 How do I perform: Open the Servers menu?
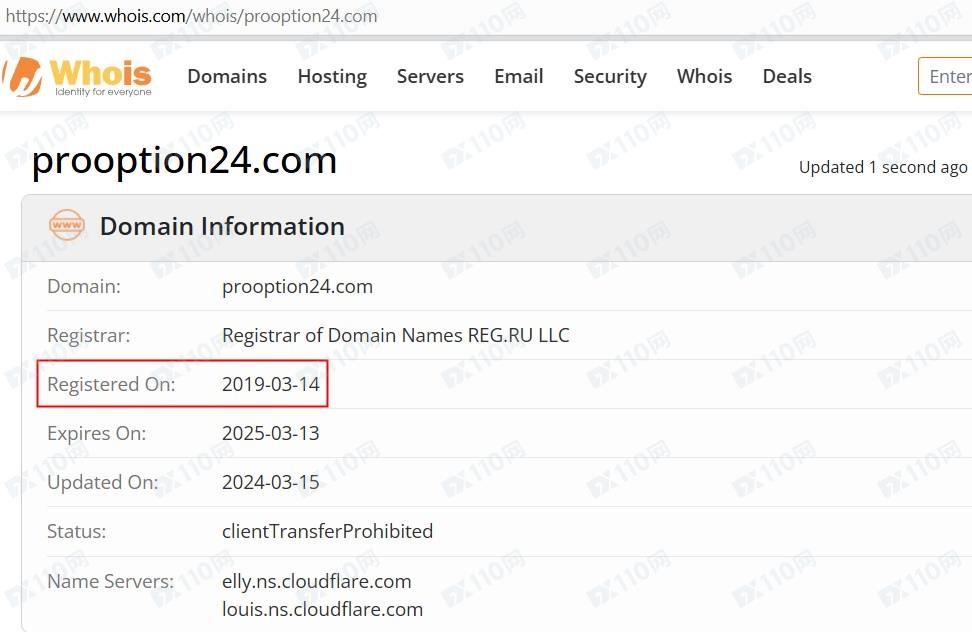click(x=430, y=77)
